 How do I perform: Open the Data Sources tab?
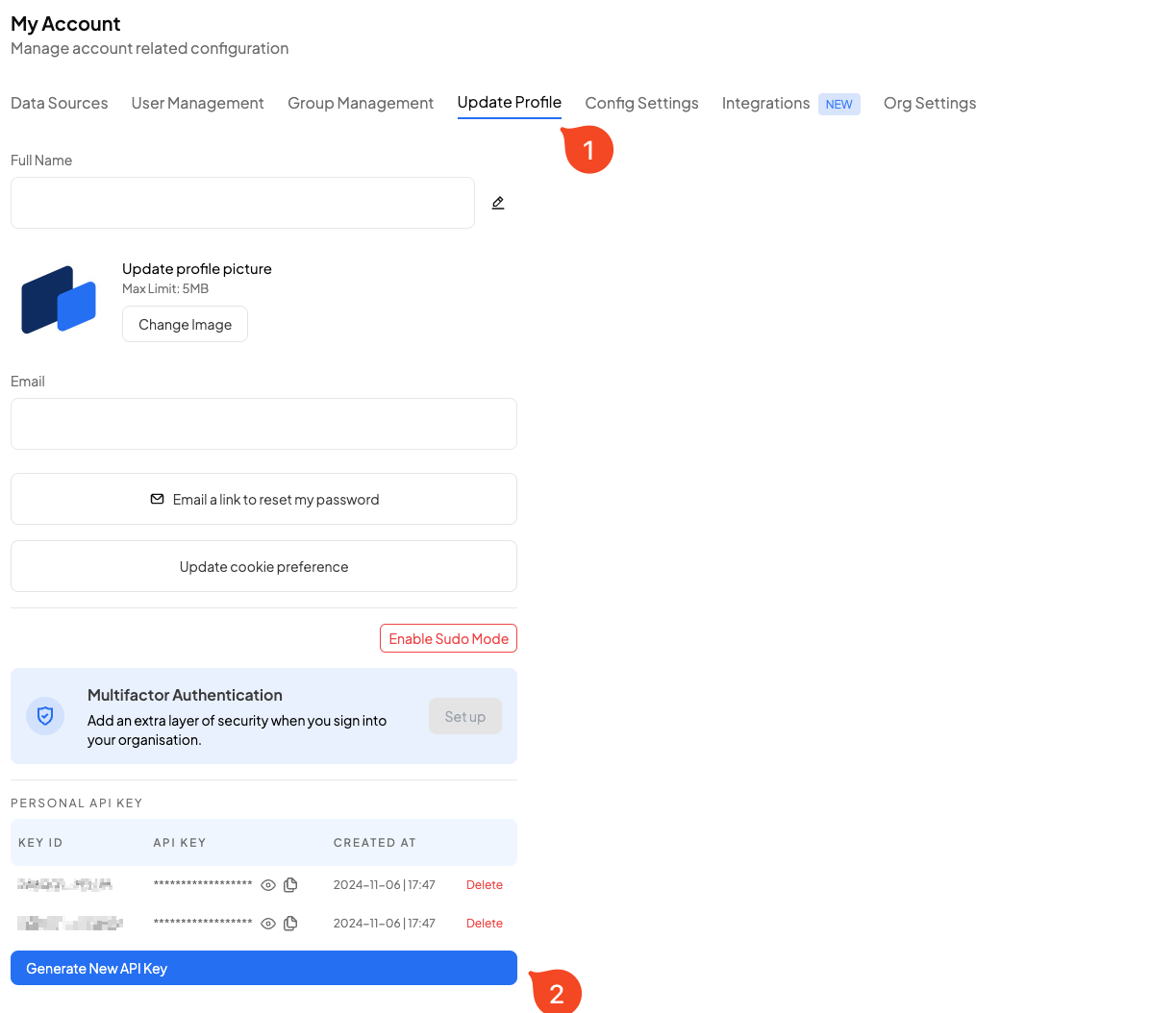[60, 103]
